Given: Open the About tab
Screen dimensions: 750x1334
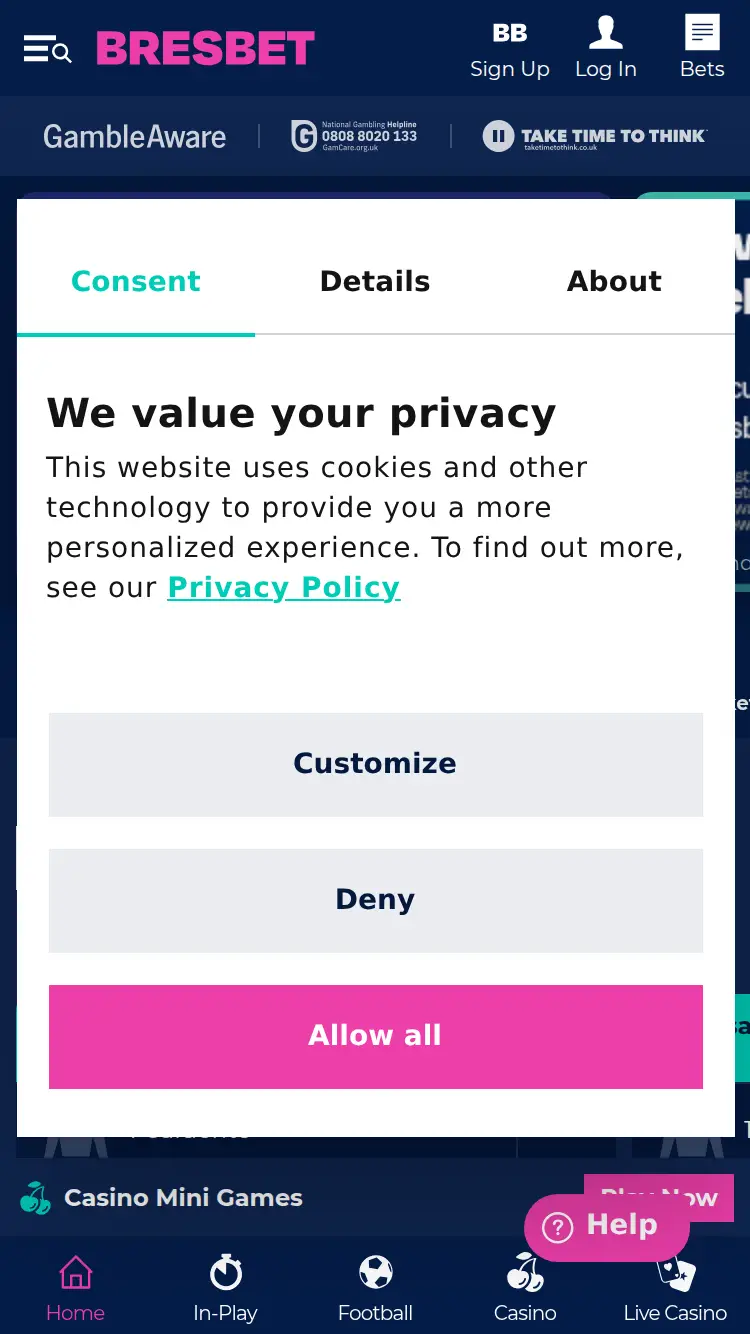Looking at the screenshot, I should 613,281.
